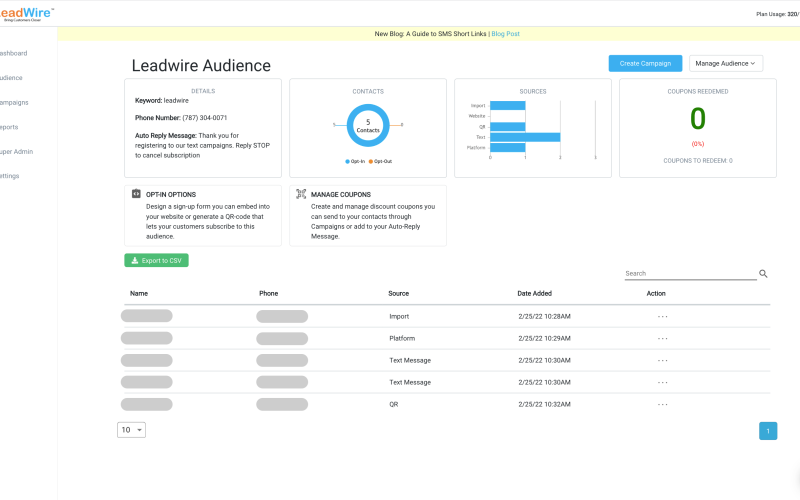The width and height of the screenshot is (800, 500).
Task: Click the Opt-In Options embed icon
Action: pyautogui.click(x=136, y=194)
